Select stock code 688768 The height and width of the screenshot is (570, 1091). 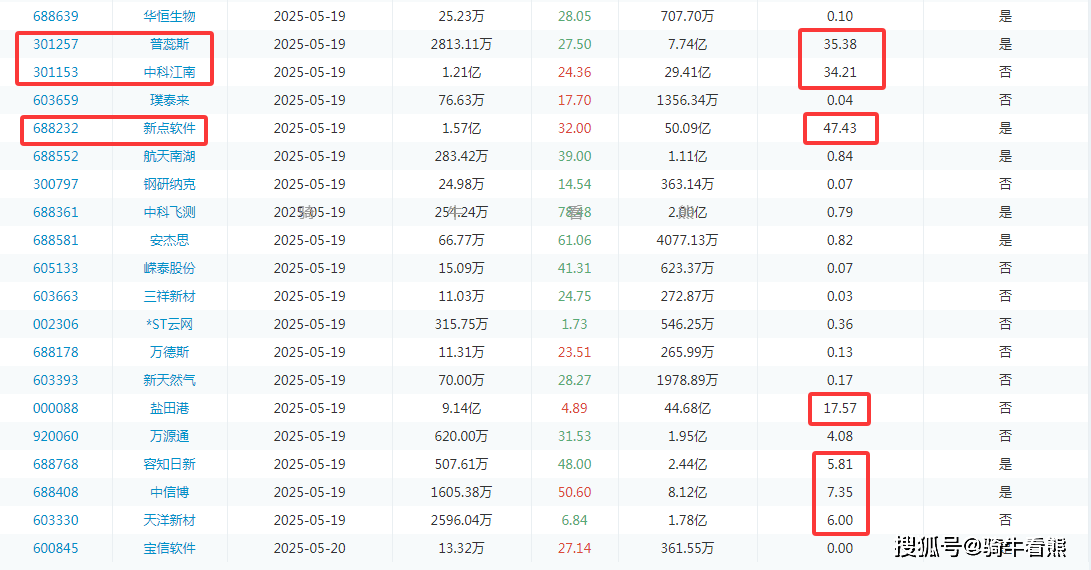[56, 464]
